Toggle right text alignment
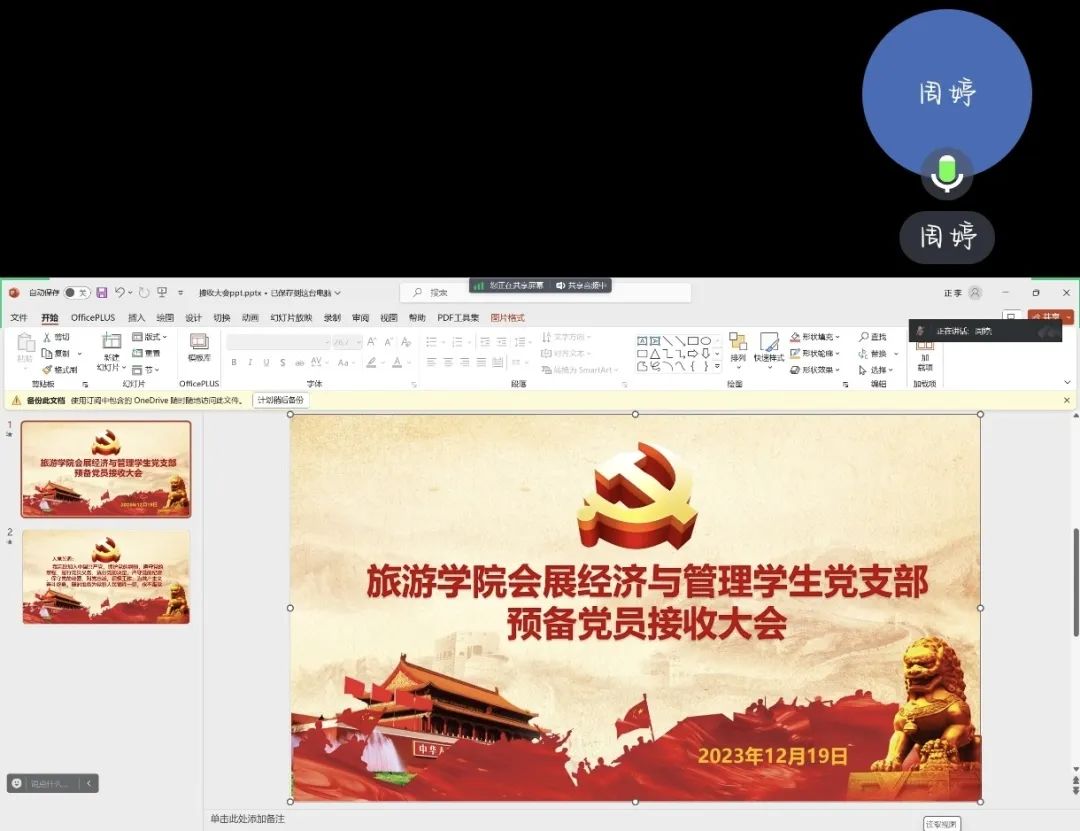 (x=465, y=362)
